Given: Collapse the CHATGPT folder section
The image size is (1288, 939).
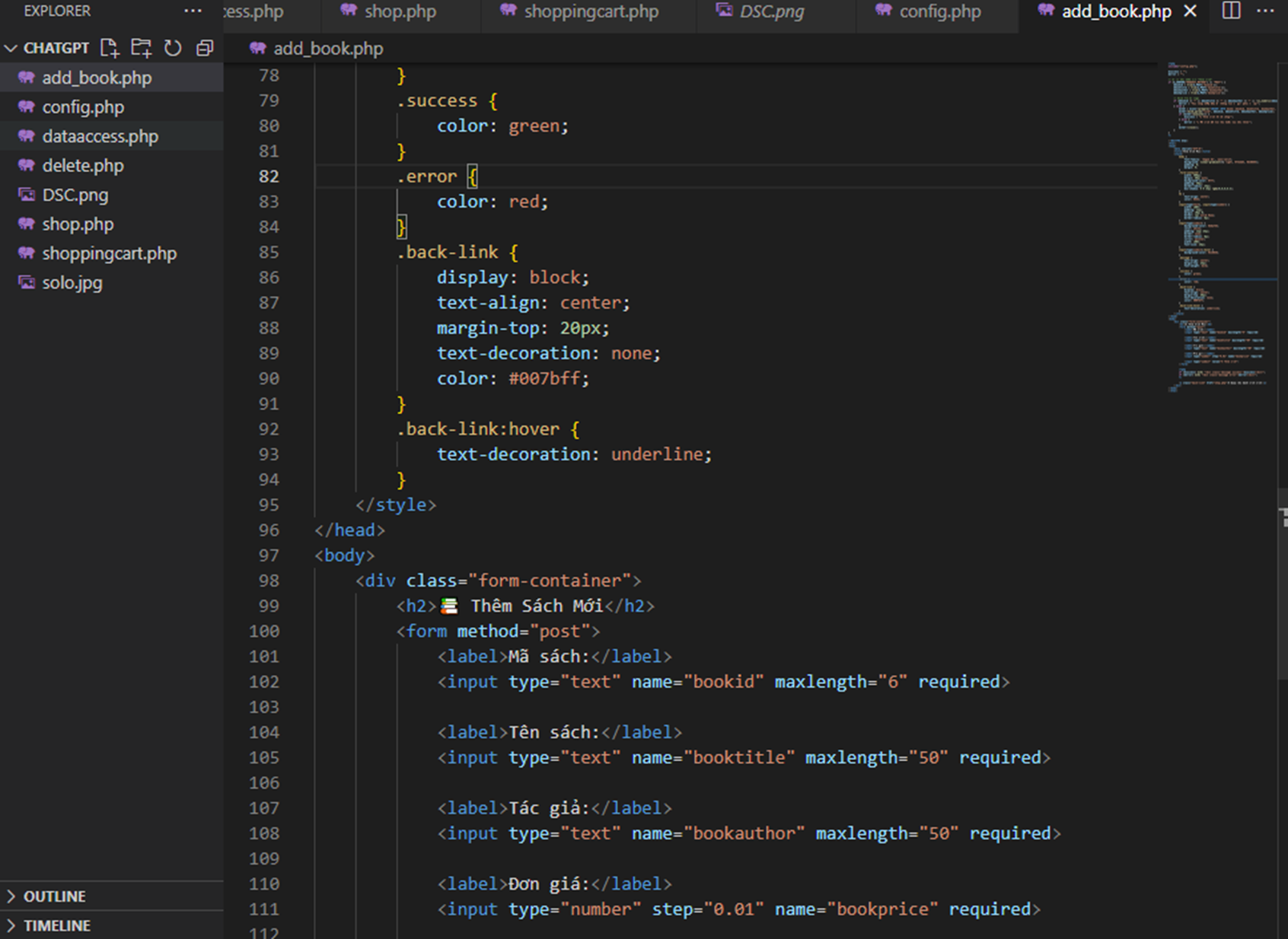Looking at the screenshot, I should [x=11, y=48].
